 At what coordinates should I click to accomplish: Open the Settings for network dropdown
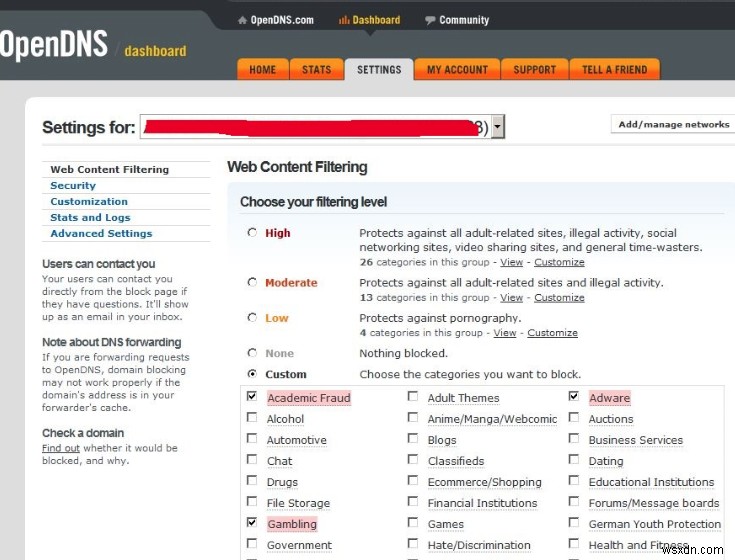click(498, 127)
